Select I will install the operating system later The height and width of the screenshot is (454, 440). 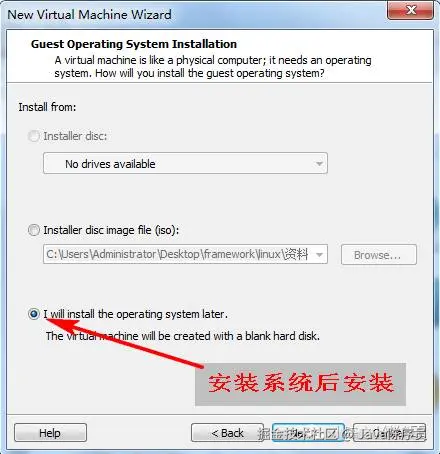click(34, 314)
